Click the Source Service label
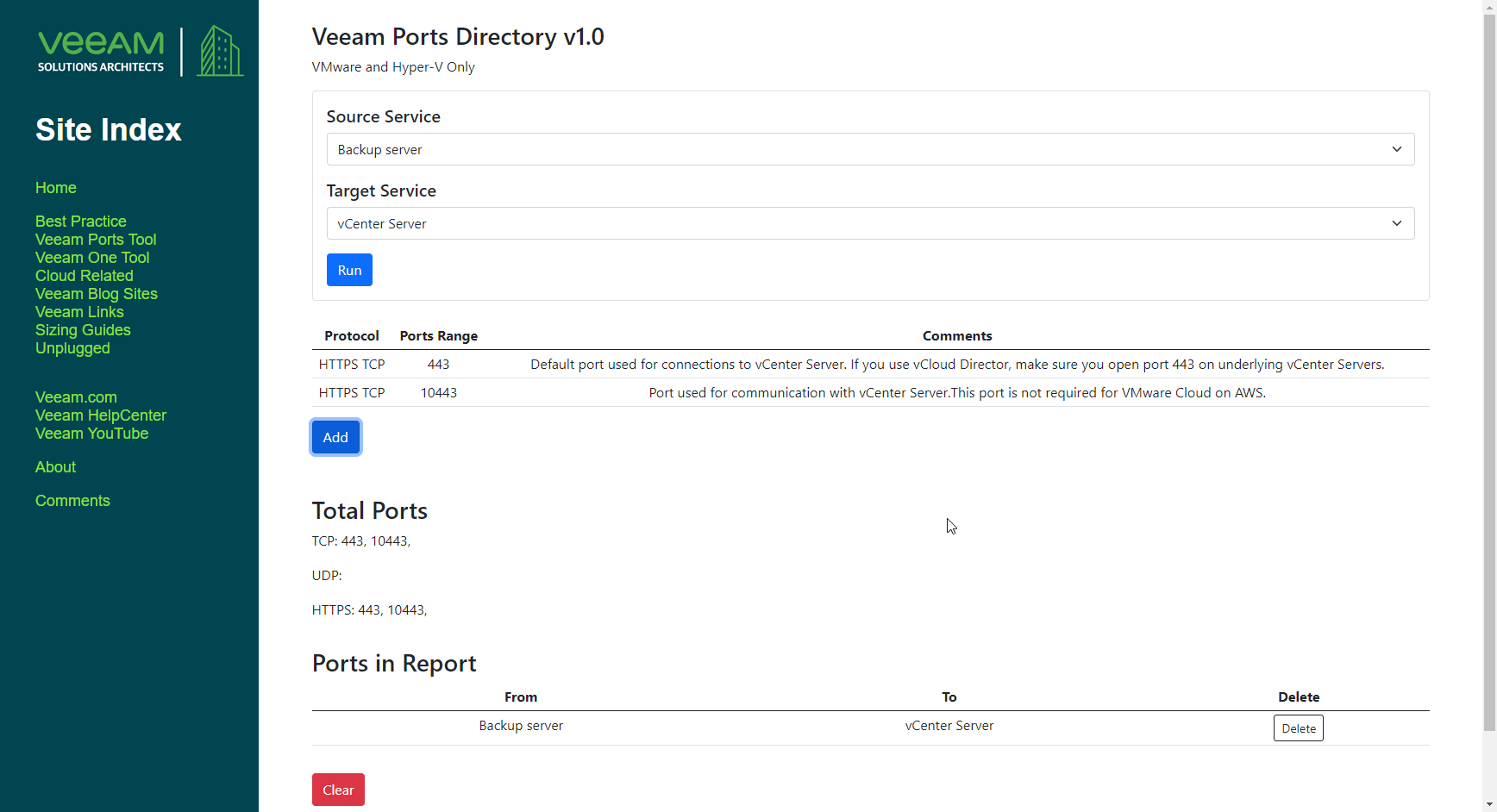 [x=384, y=116]
